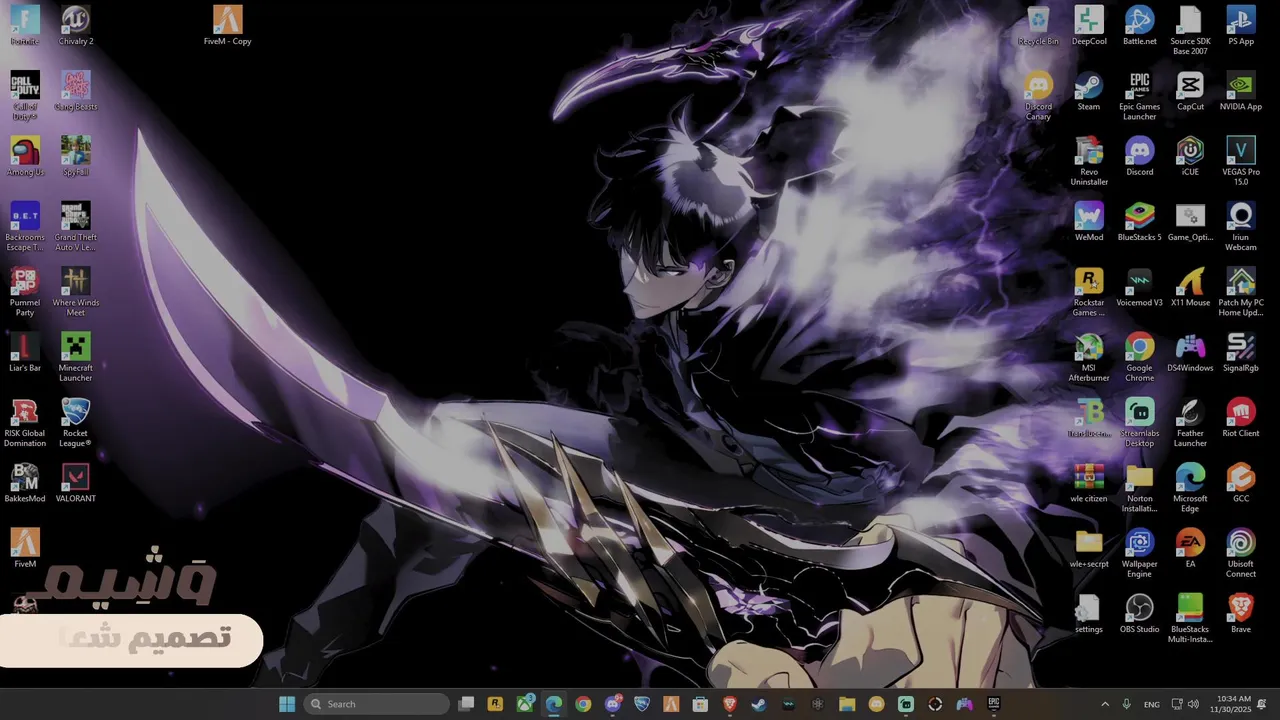The height and width of the screenshot is (720, 1280).
Task: Click the taskbar Search box
Action: tap(376, 704)
